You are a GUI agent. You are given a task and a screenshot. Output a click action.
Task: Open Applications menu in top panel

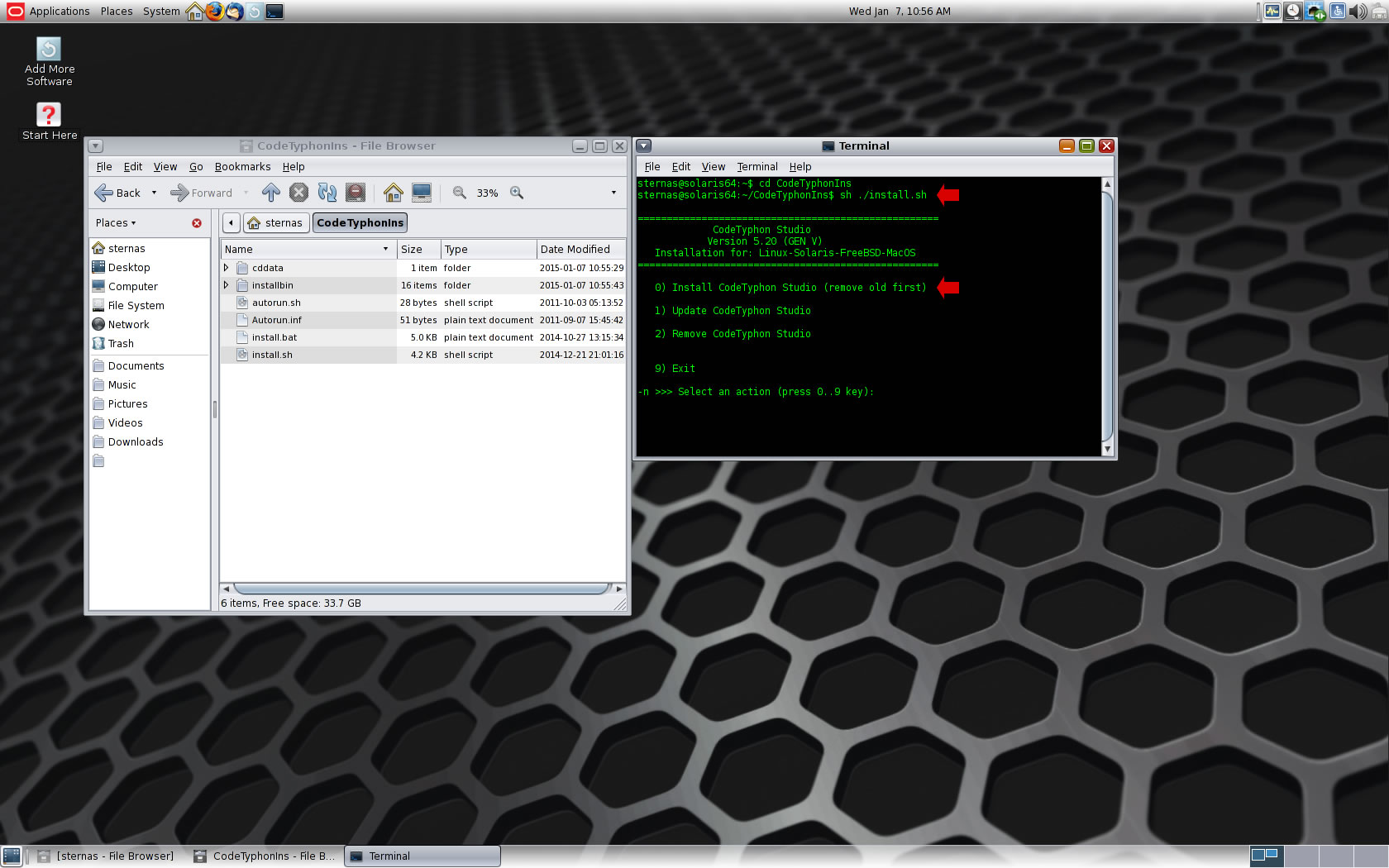[60, 12]
